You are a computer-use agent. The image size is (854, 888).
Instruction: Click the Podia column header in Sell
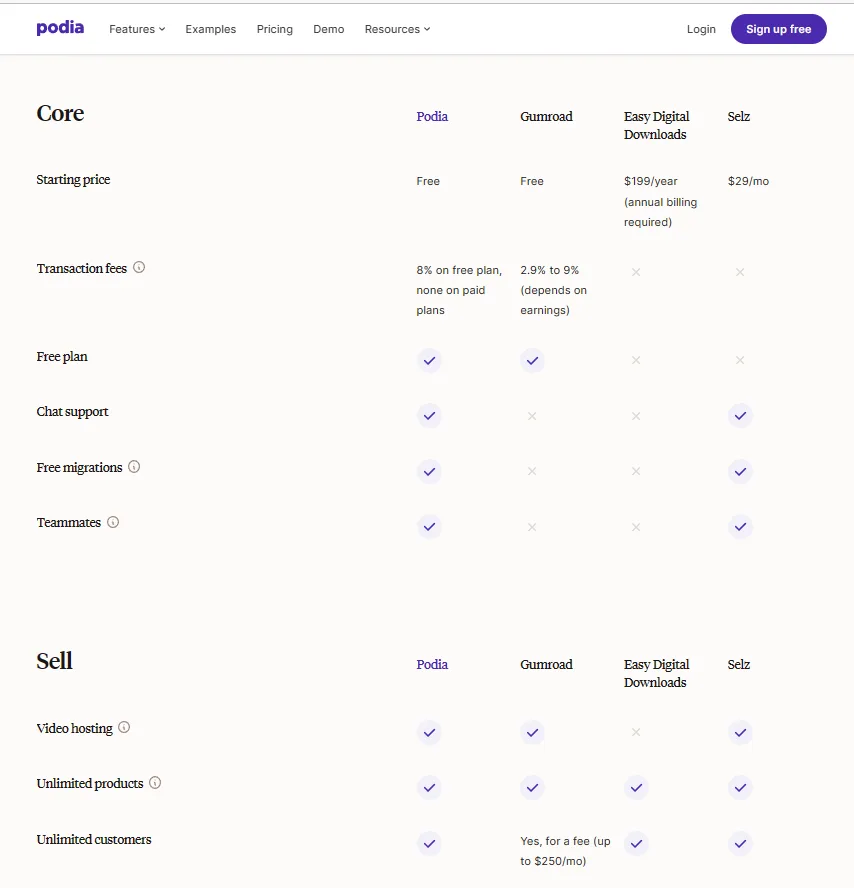coord(432,665)
